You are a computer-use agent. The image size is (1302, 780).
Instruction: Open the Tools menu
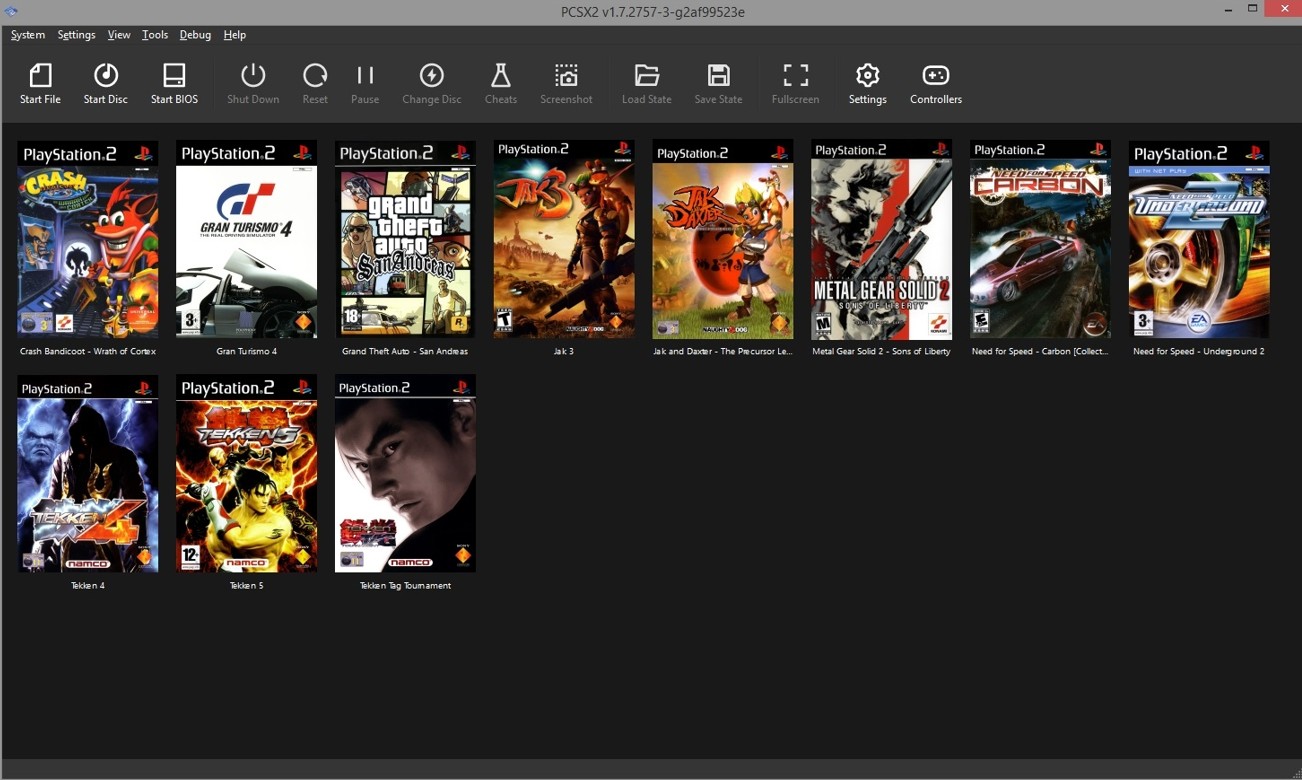tap(155, 35)
